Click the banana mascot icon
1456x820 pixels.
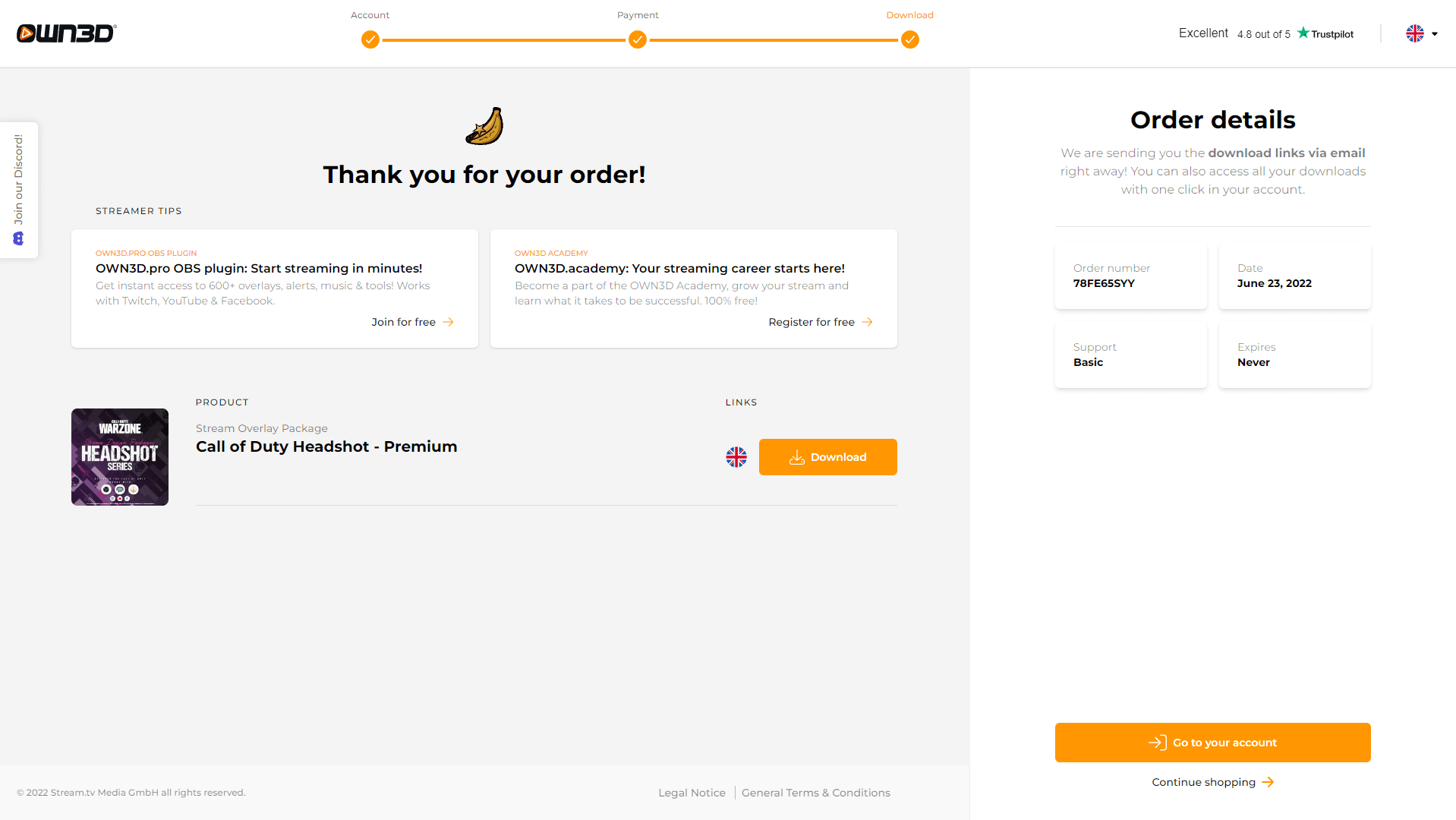tap(485, 126)
